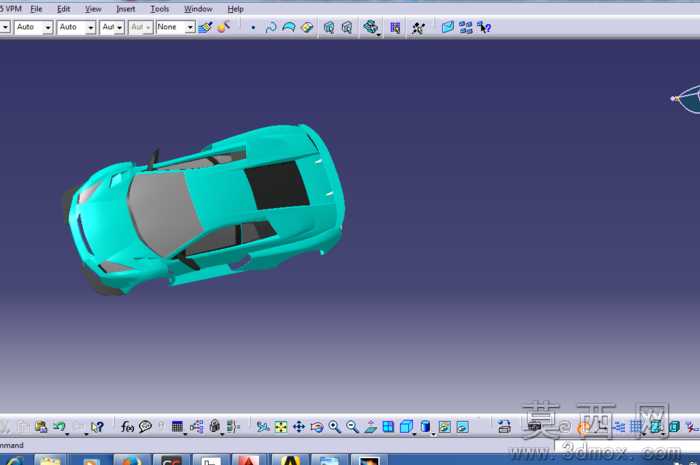Open the File menu
The width and height of the screenshot is (700, 465).
click(36, 9)
